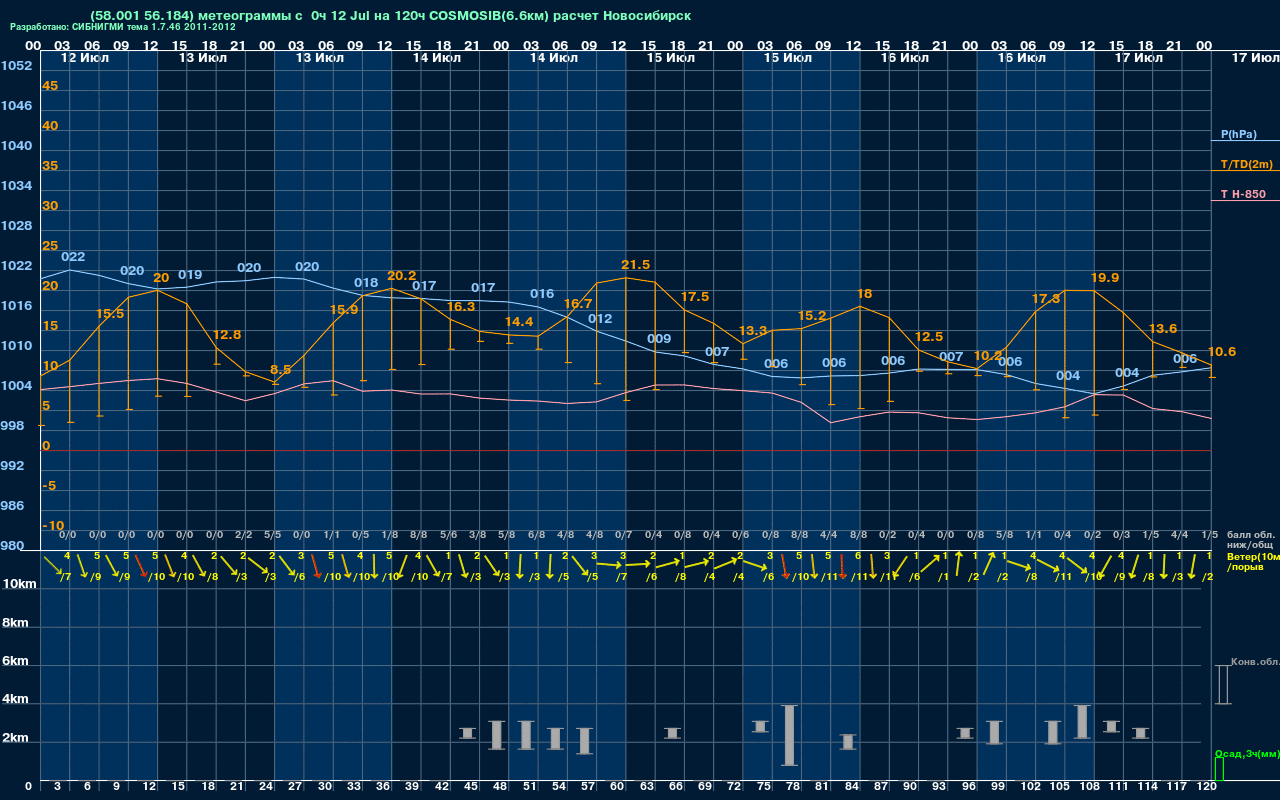Click the red wind arrow above hour 84
Screen dimensions: 1280x800
click(x=842, y=569)
